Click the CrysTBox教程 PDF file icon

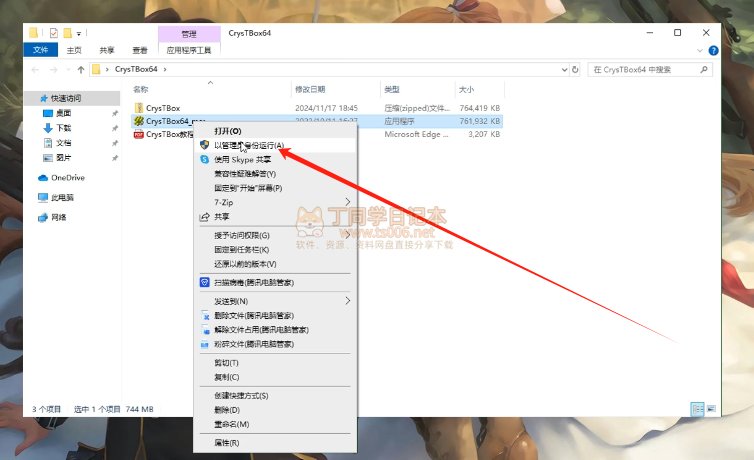click(139, 134)
